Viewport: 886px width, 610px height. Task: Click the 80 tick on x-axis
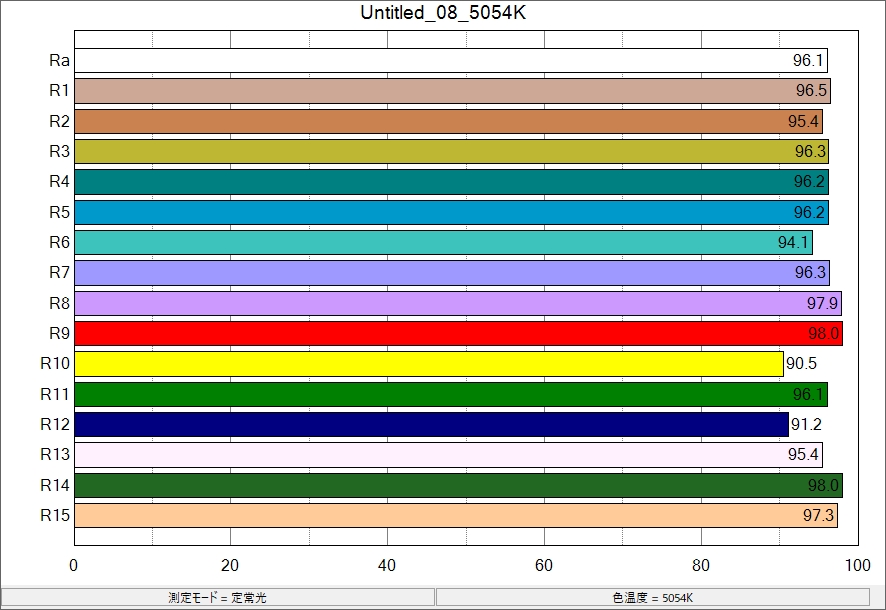click(701, 565)
